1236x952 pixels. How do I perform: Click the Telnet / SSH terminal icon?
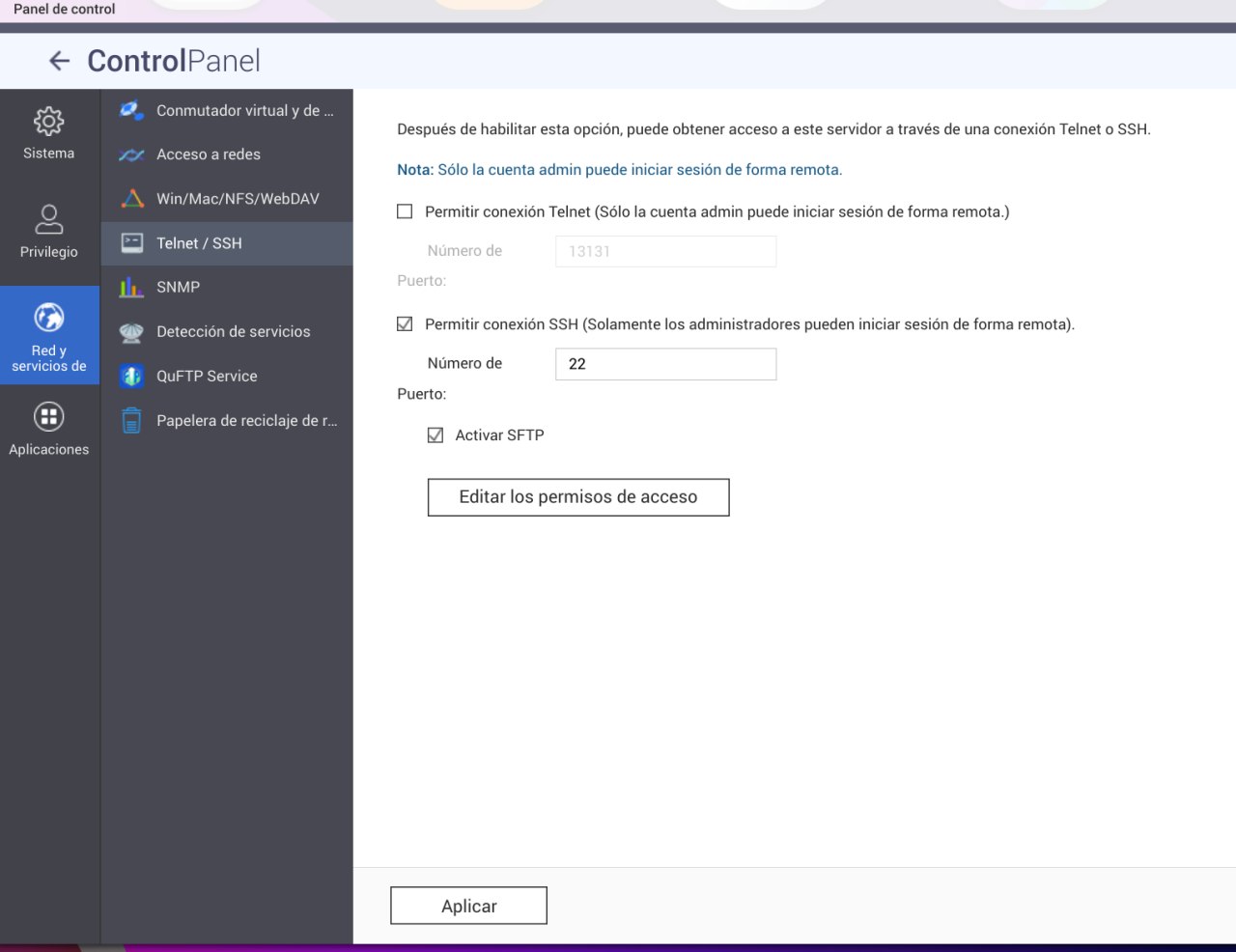pyautogui.click(x=132, y=243)
